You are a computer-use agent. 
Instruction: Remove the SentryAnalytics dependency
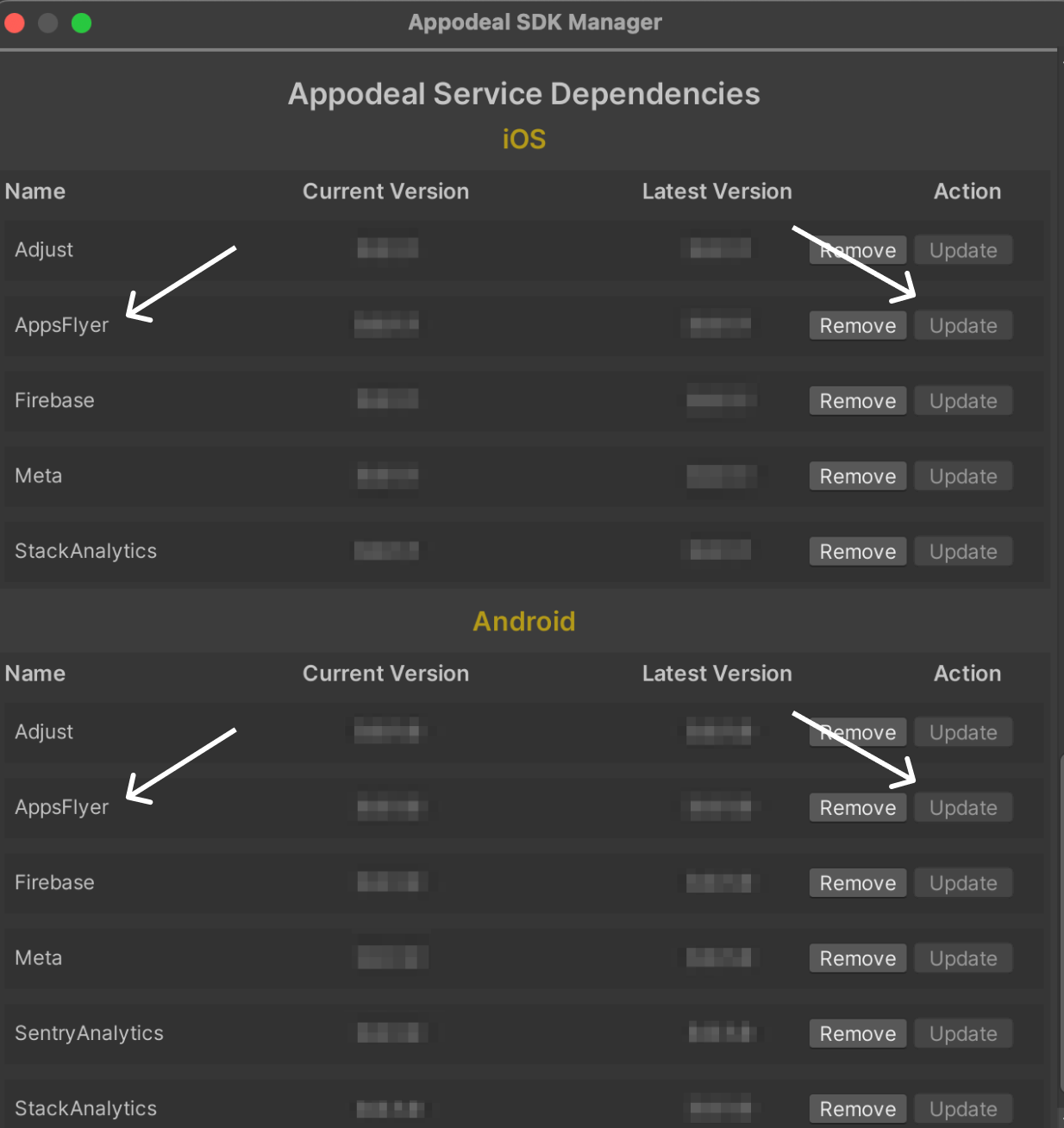pyautogui.click(x=857, y=1034)
